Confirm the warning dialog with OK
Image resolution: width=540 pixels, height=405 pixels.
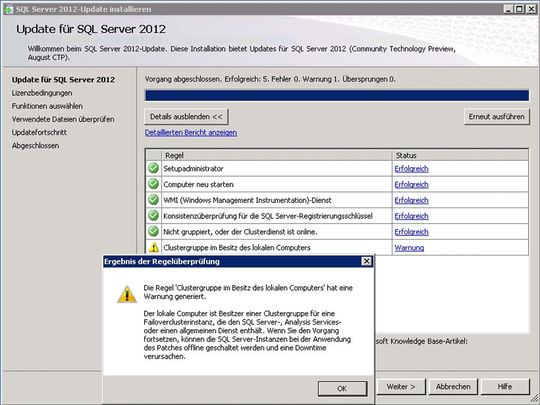pos(342,388)
